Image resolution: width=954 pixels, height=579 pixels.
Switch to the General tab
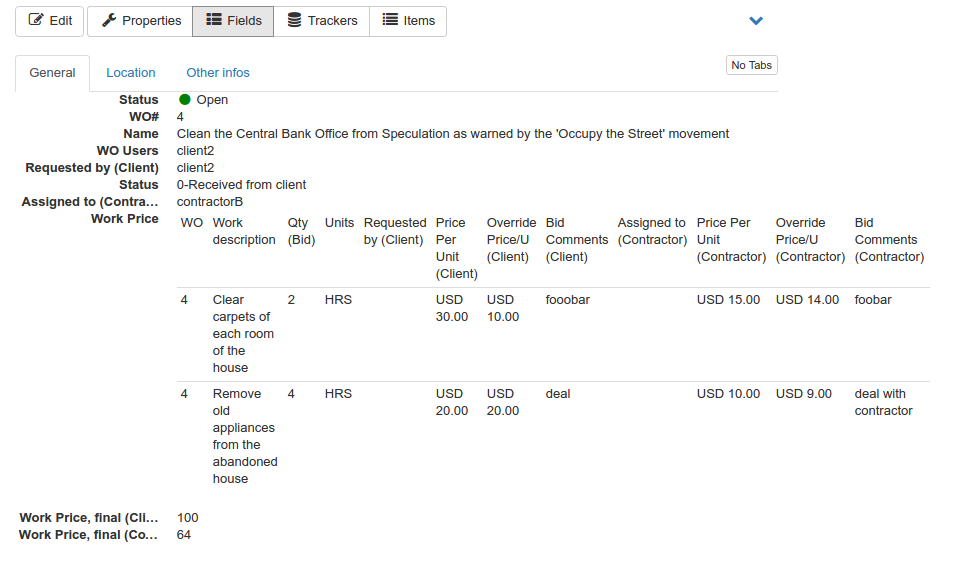tap(52, 73)
